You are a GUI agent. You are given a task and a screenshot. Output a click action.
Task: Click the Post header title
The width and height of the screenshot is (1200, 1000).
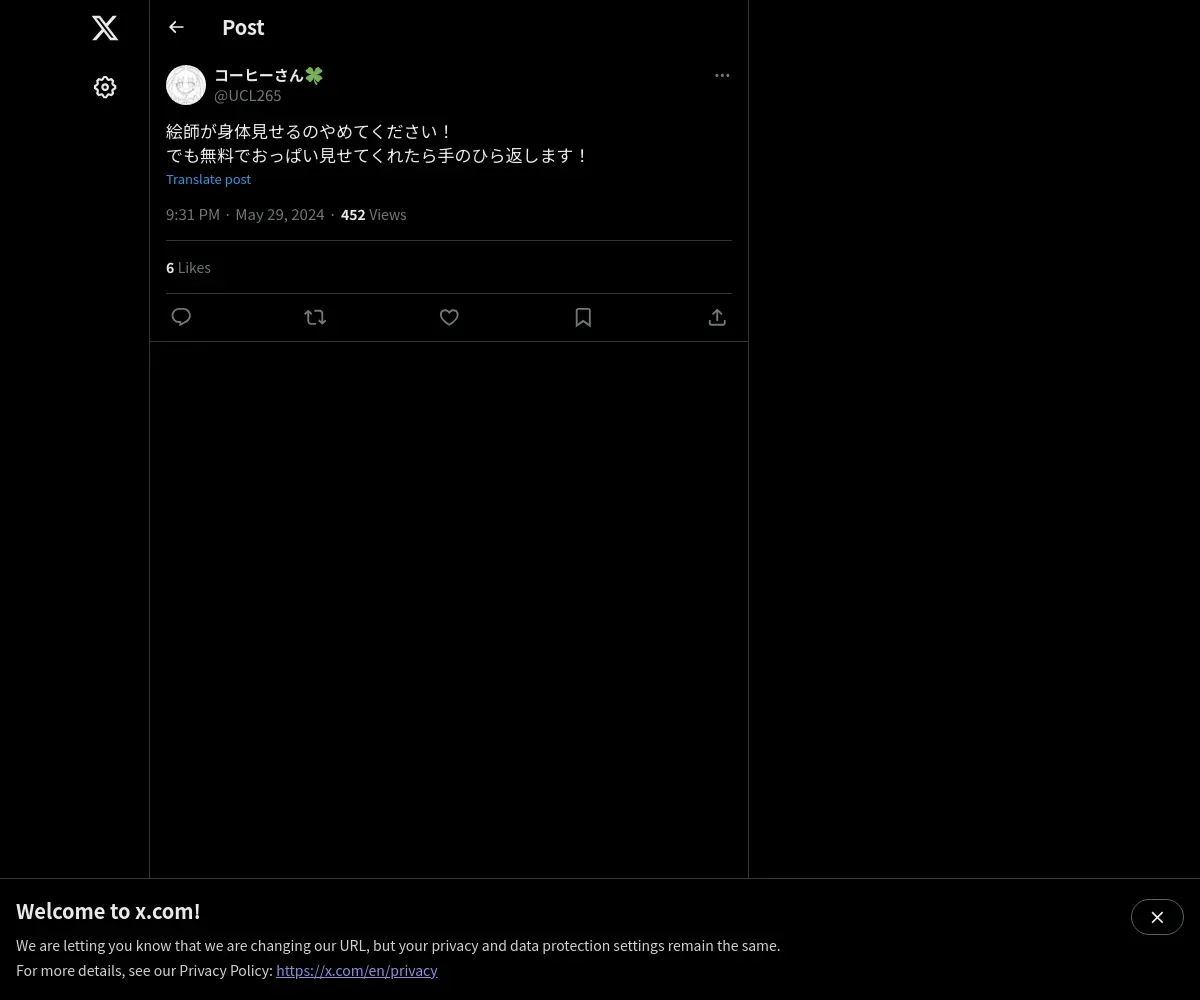coord(243,27)
